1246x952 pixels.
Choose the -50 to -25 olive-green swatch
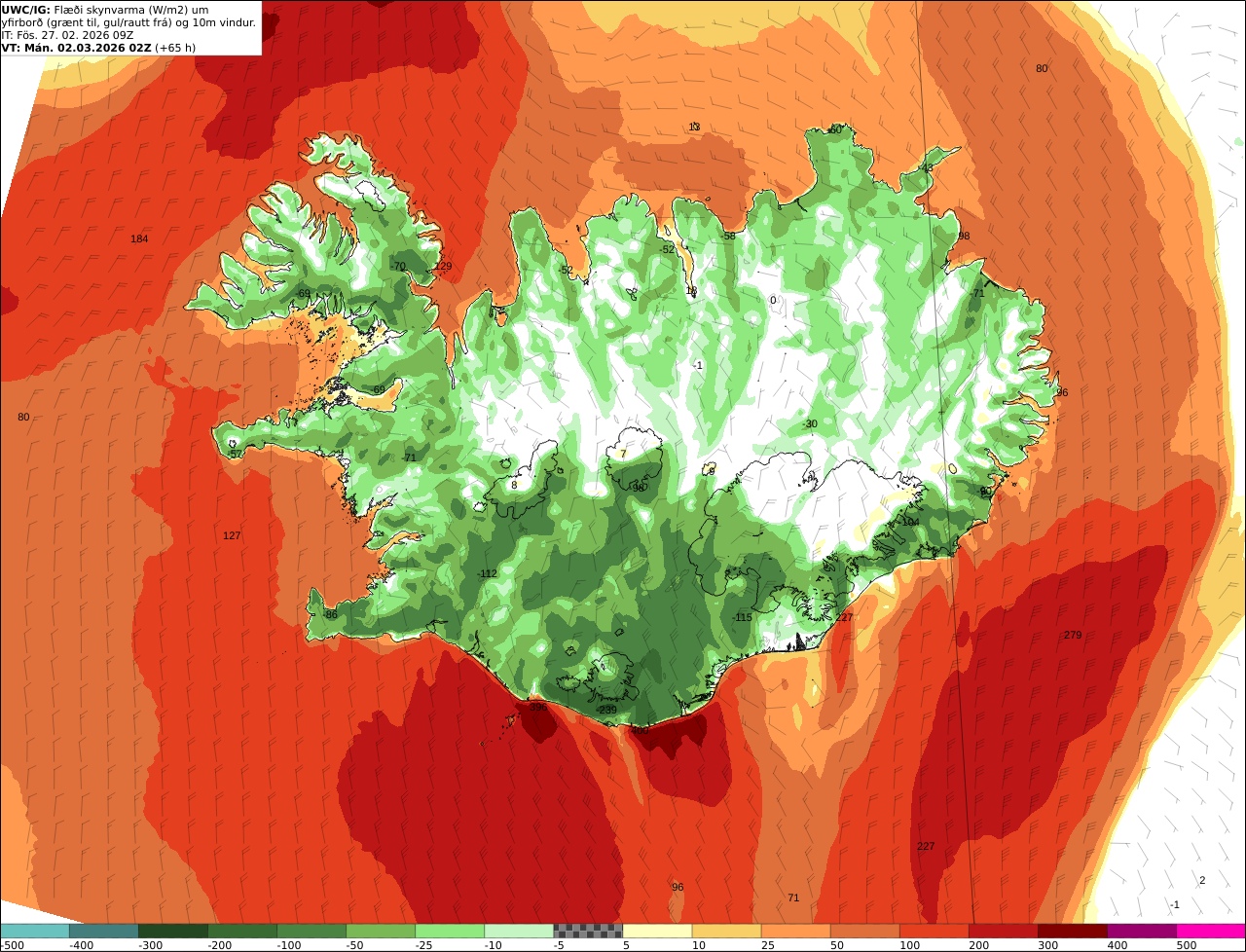click(381, 931)
